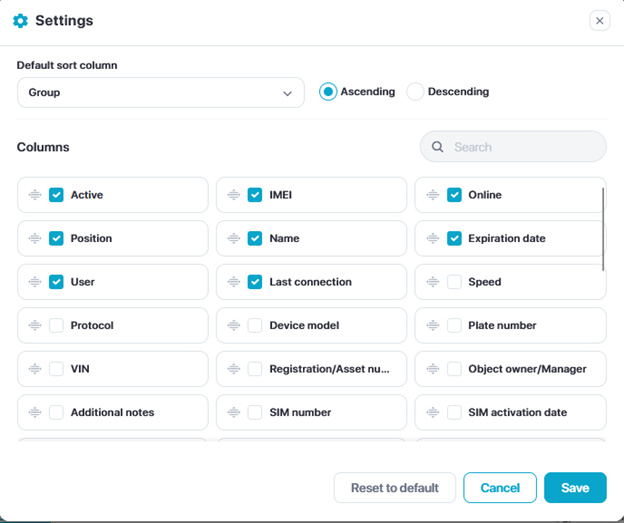Viewport: 624px width, 523px height.
Task: Click the drag handle for SIM number
Action: 234,413
